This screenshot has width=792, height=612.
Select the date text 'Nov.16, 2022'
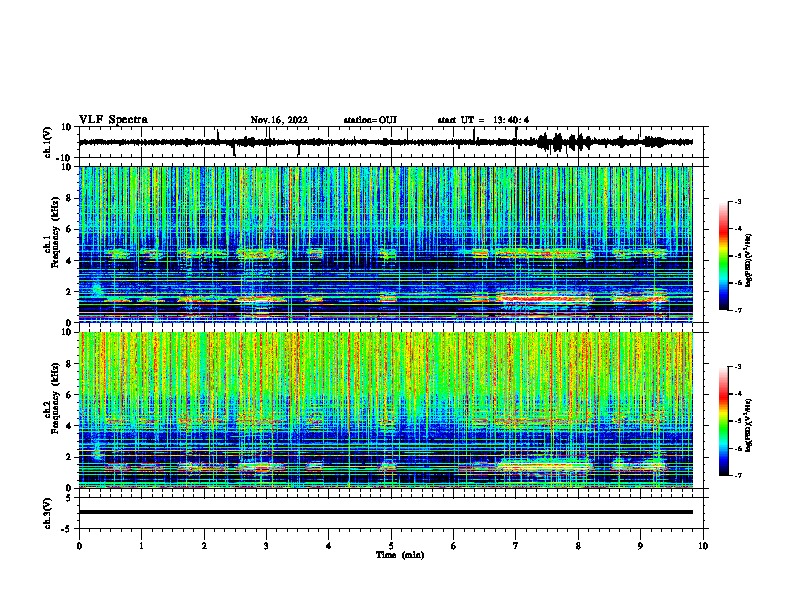[x=279, y=120]
